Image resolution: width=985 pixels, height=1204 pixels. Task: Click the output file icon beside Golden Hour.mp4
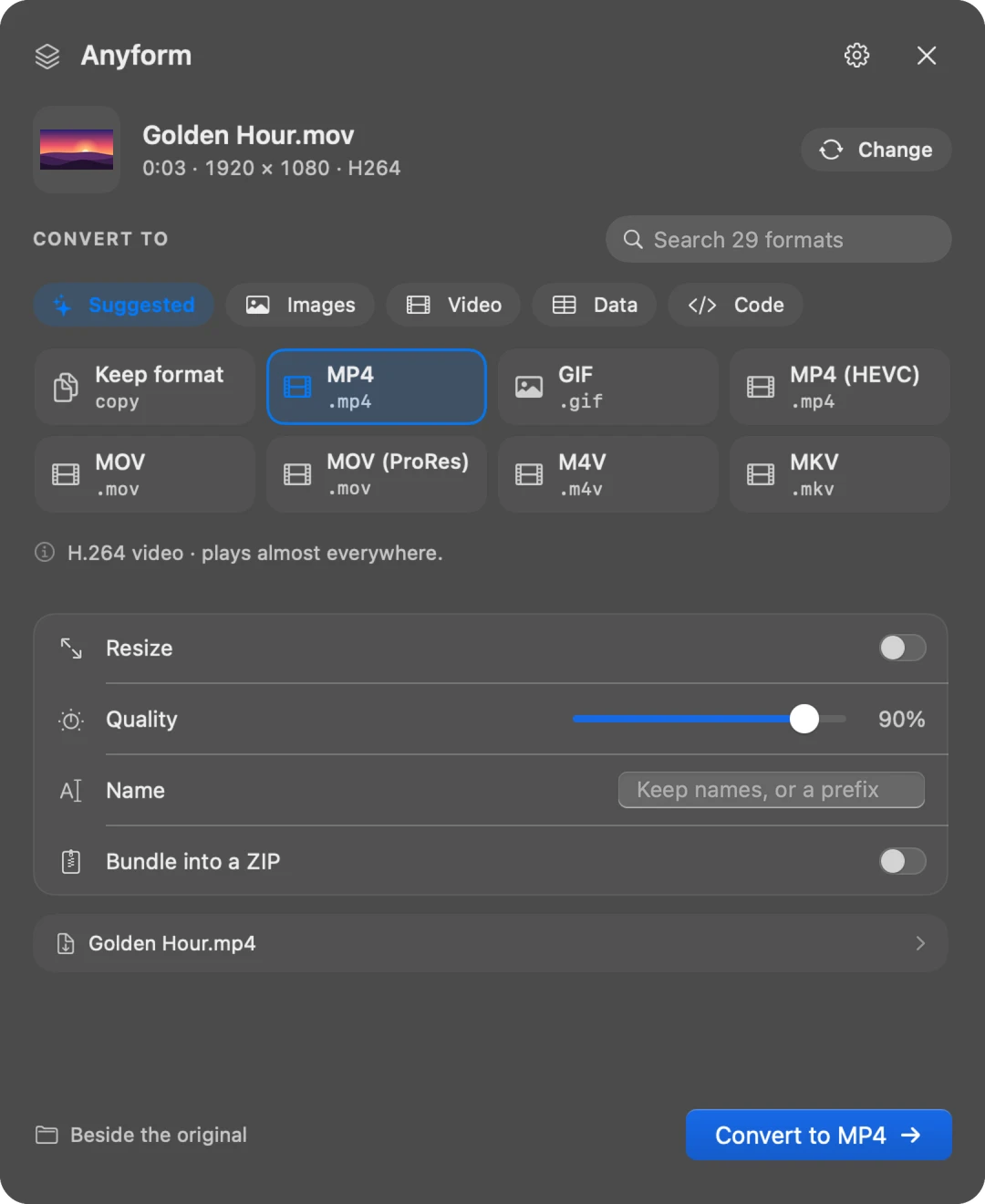coord(66,943)
